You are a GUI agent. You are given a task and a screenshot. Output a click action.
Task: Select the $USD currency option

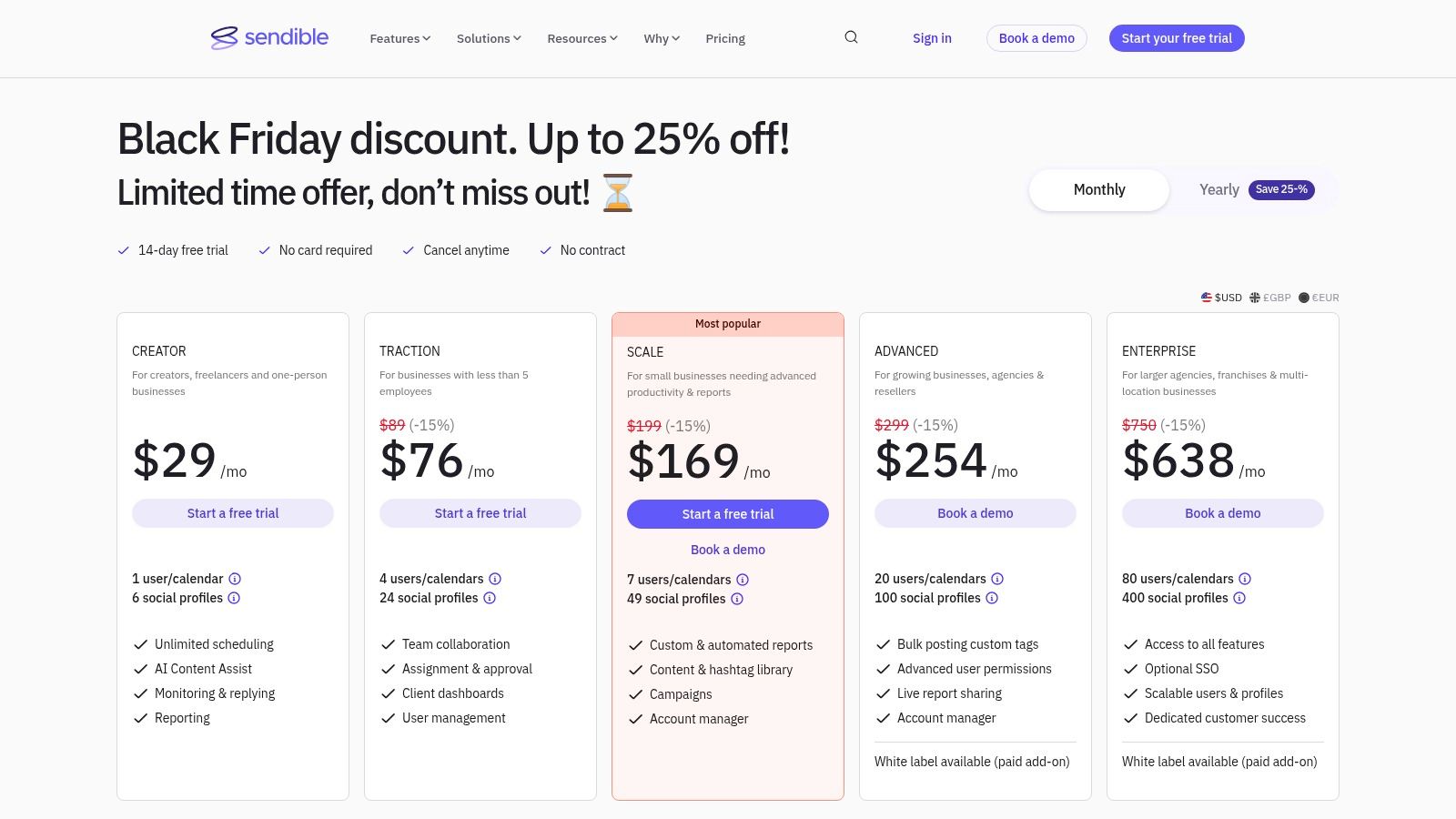coord(1222,298)
